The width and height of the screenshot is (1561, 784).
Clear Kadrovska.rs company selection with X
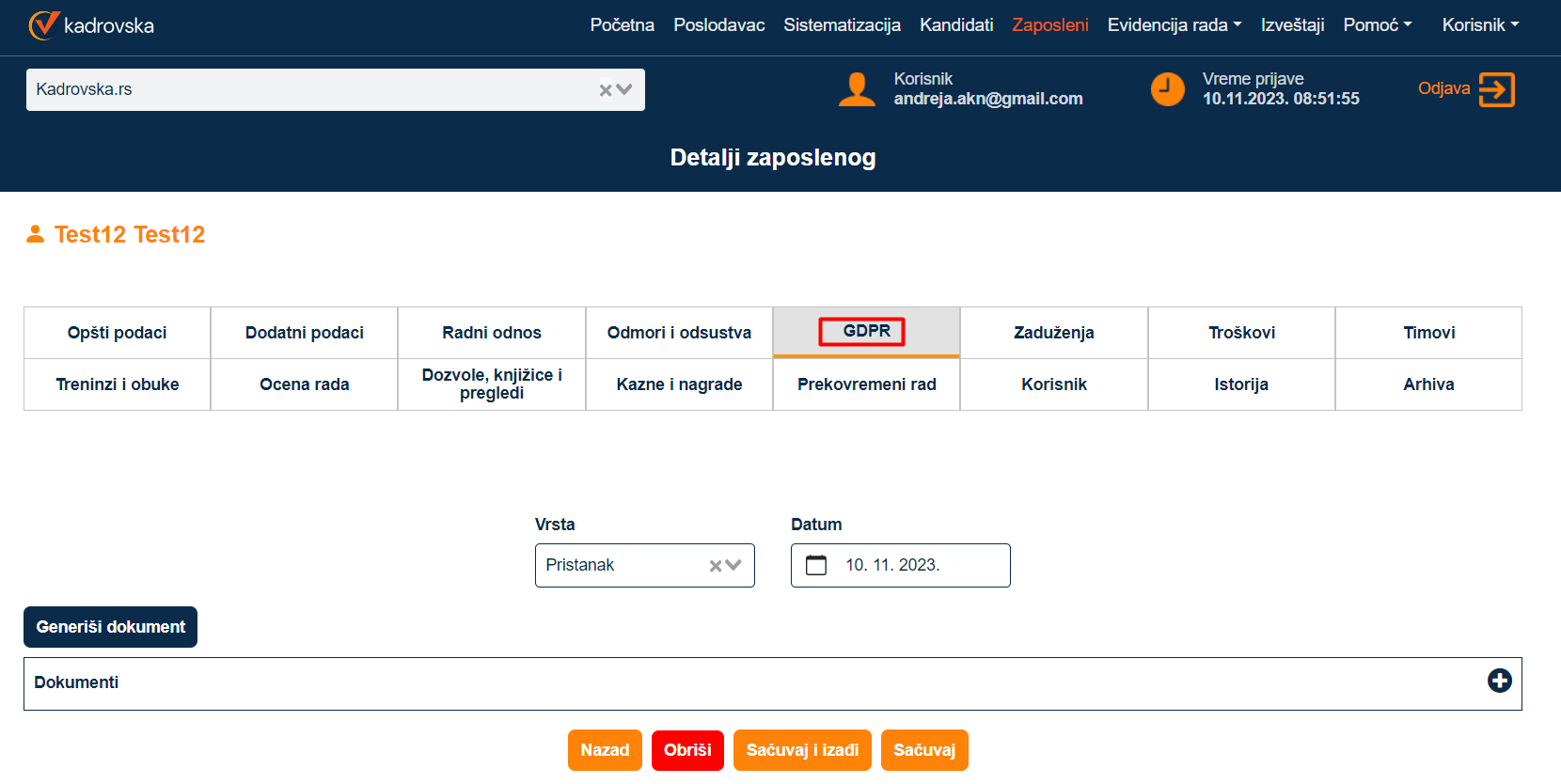click(606, 90)
